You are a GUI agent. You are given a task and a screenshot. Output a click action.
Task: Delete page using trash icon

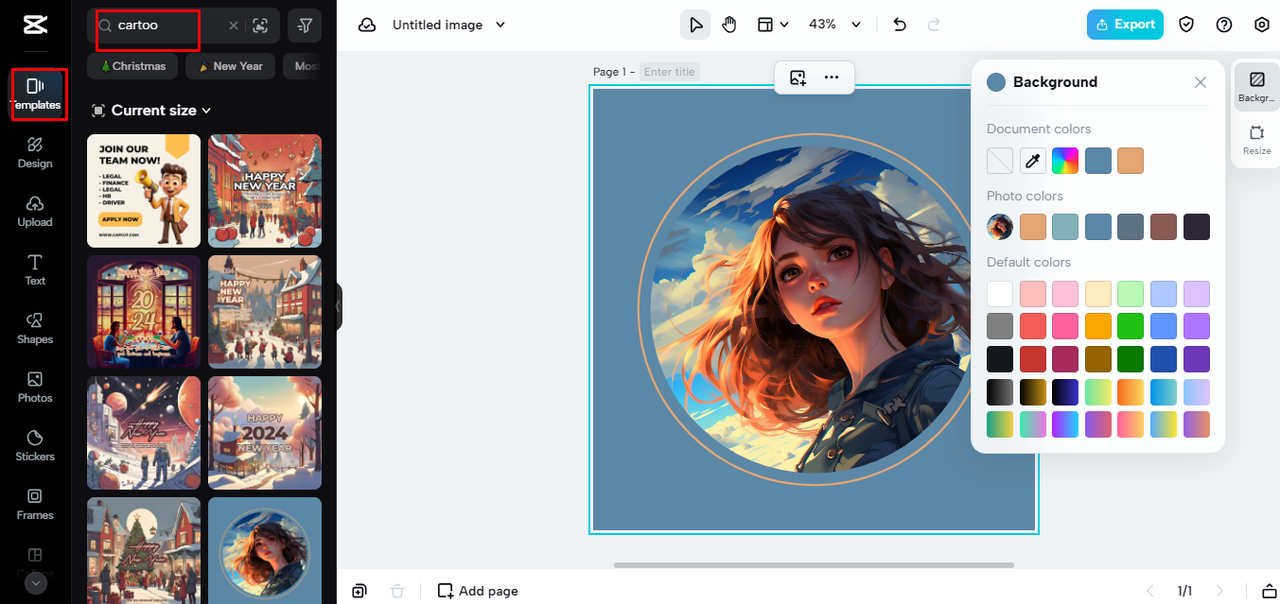(x=397, y=591)
